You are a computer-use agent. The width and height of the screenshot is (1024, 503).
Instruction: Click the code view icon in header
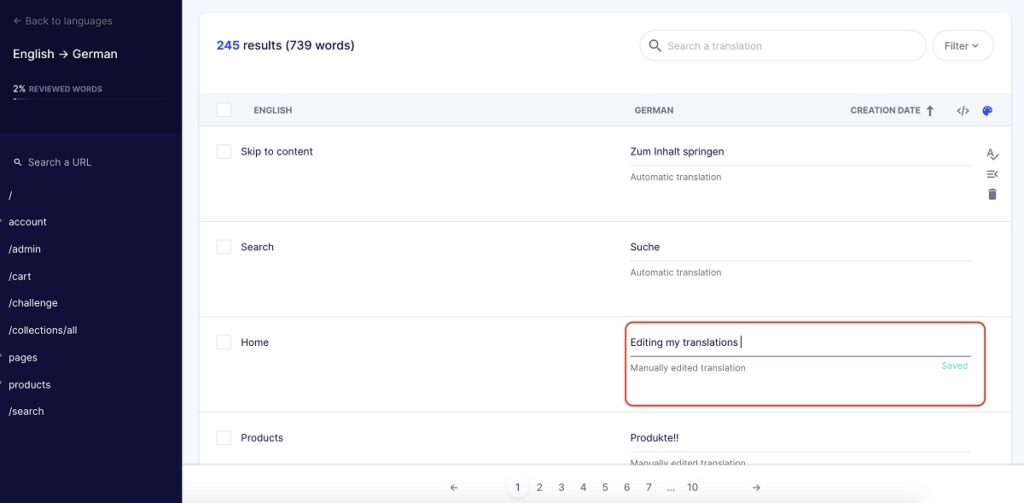click(962, 111)
